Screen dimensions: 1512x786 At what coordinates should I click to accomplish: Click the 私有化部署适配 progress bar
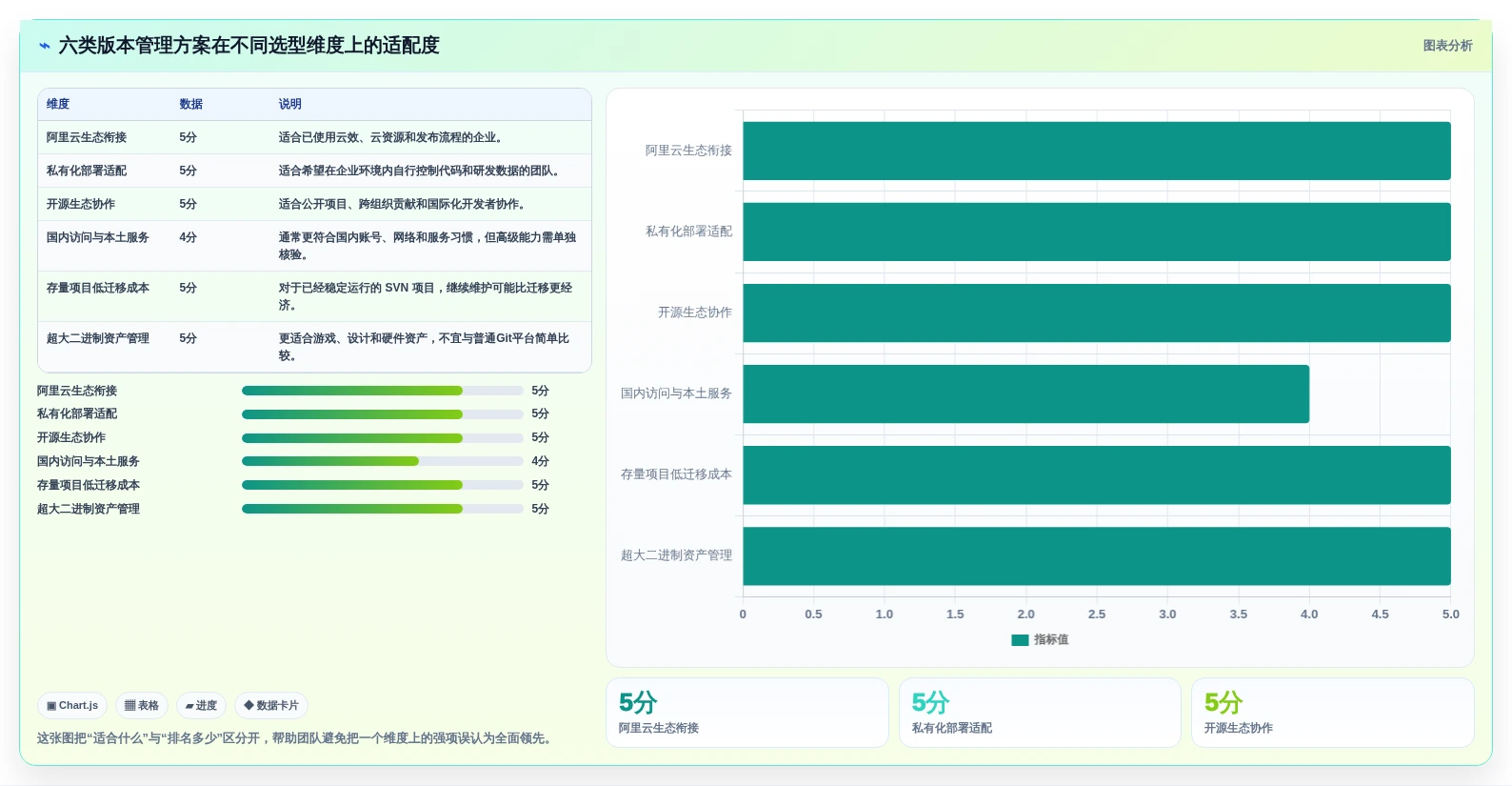[382, 414]
